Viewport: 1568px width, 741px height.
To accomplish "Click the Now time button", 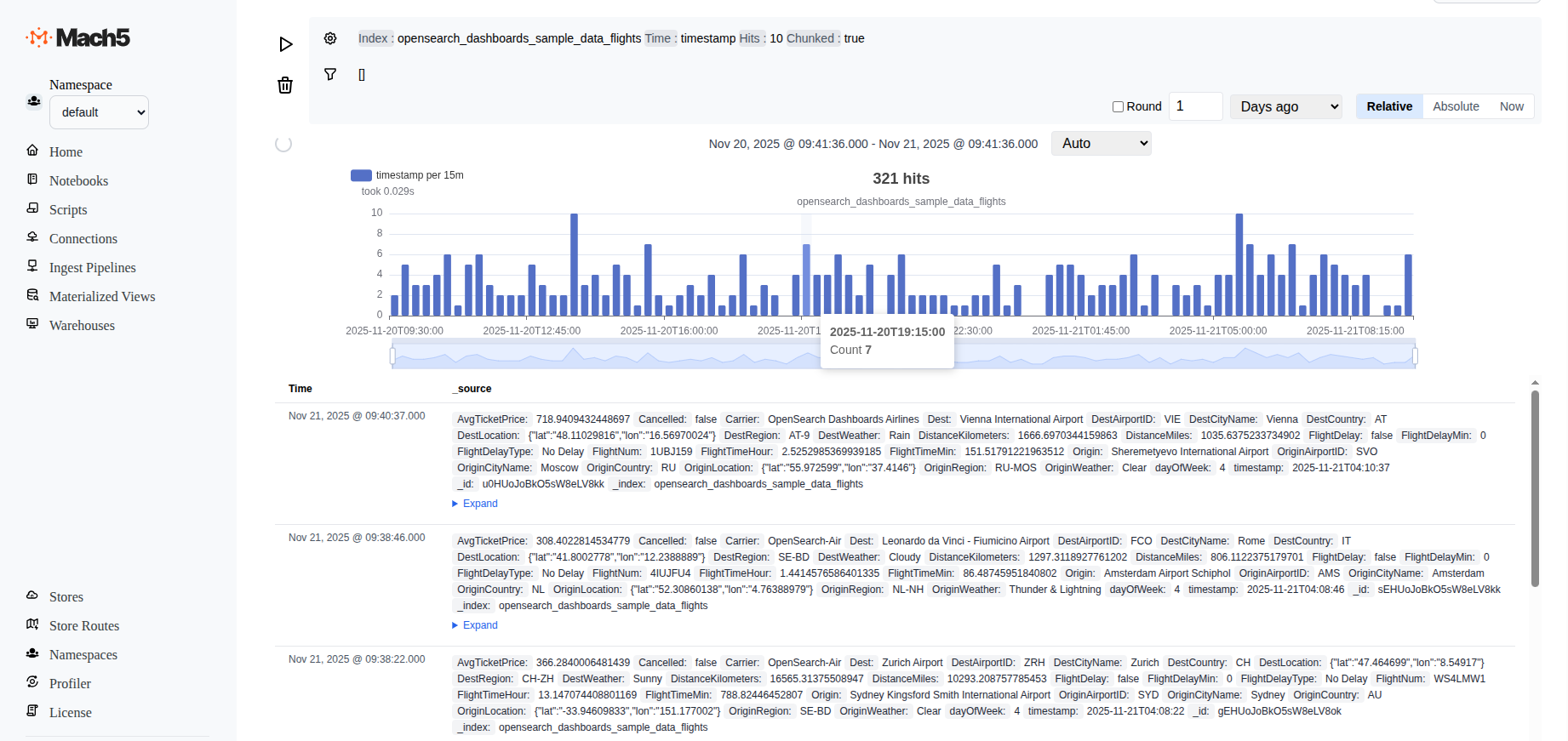I will tap(1511, 106).
